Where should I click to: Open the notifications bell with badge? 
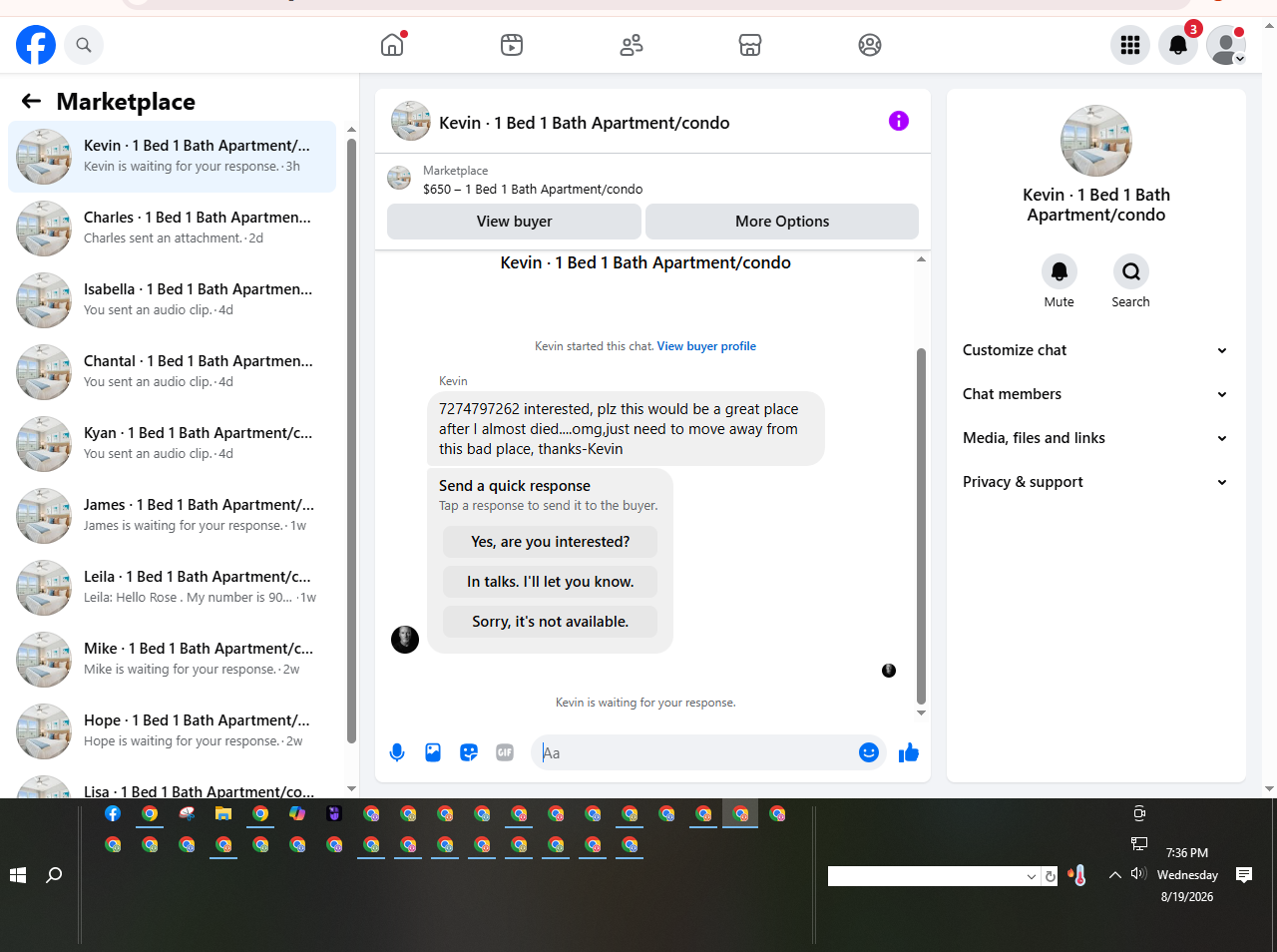[x=1178, y=45]
